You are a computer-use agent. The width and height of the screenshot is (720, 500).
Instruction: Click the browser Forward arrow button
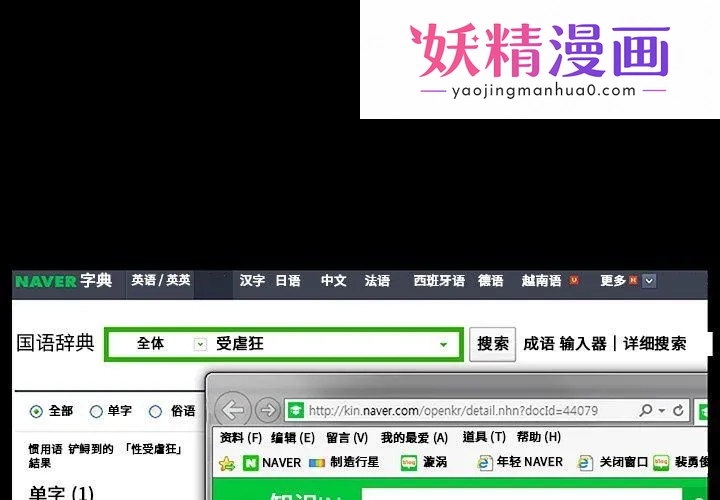click(x=267, y=410)
